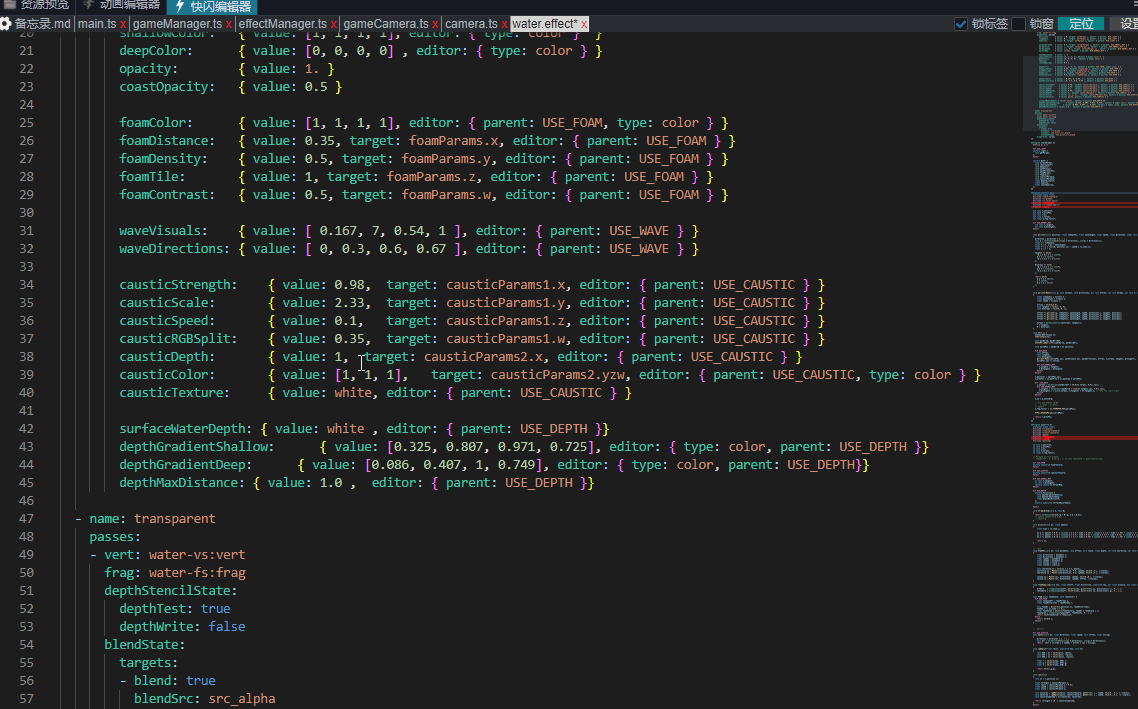Click the 'coastOpacity:' property name
The image size is (1138, 709).
coord(167,87)
